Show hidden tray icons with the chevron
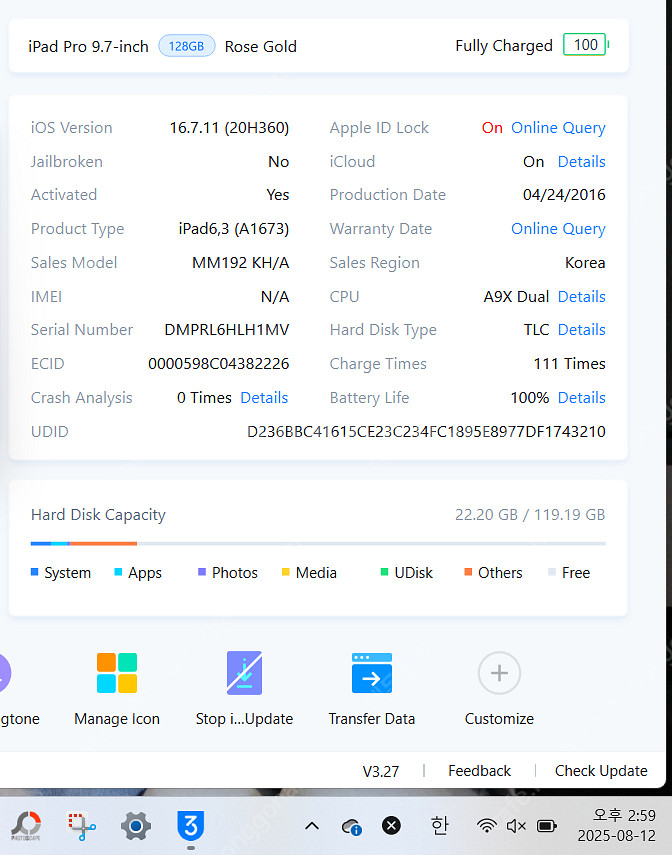Viewport: 672px width, 855px height. (311, 827)
